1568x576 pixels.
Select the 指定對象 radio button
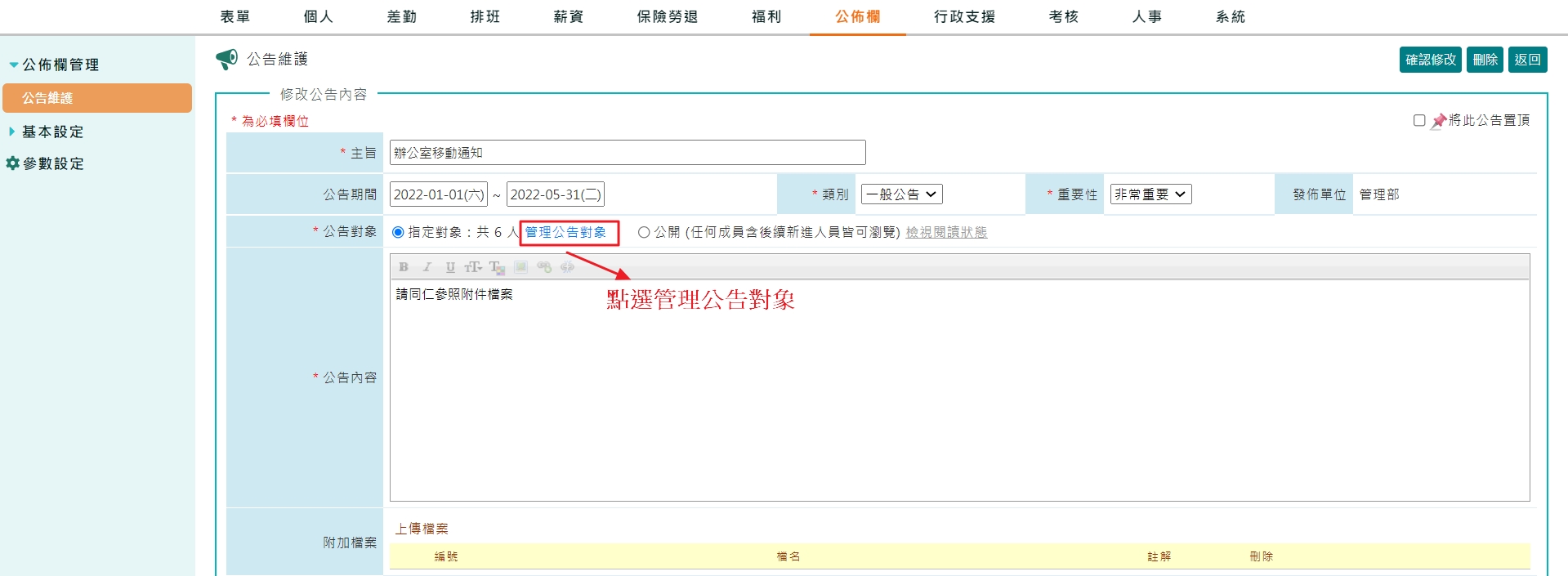[398, 232]
